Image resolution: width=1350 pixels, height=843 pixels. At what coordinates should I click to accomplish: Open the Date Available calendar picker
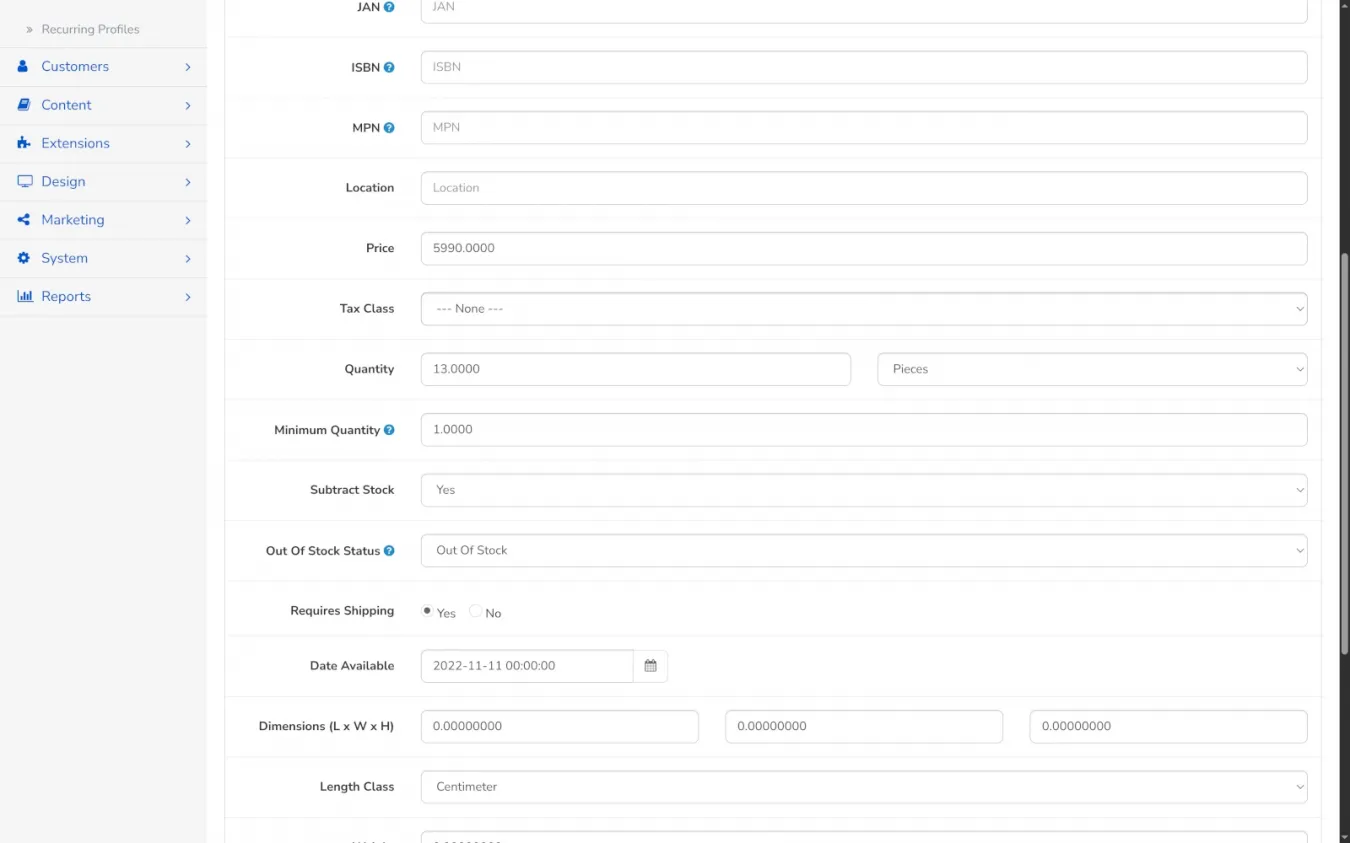click(650, 666)
